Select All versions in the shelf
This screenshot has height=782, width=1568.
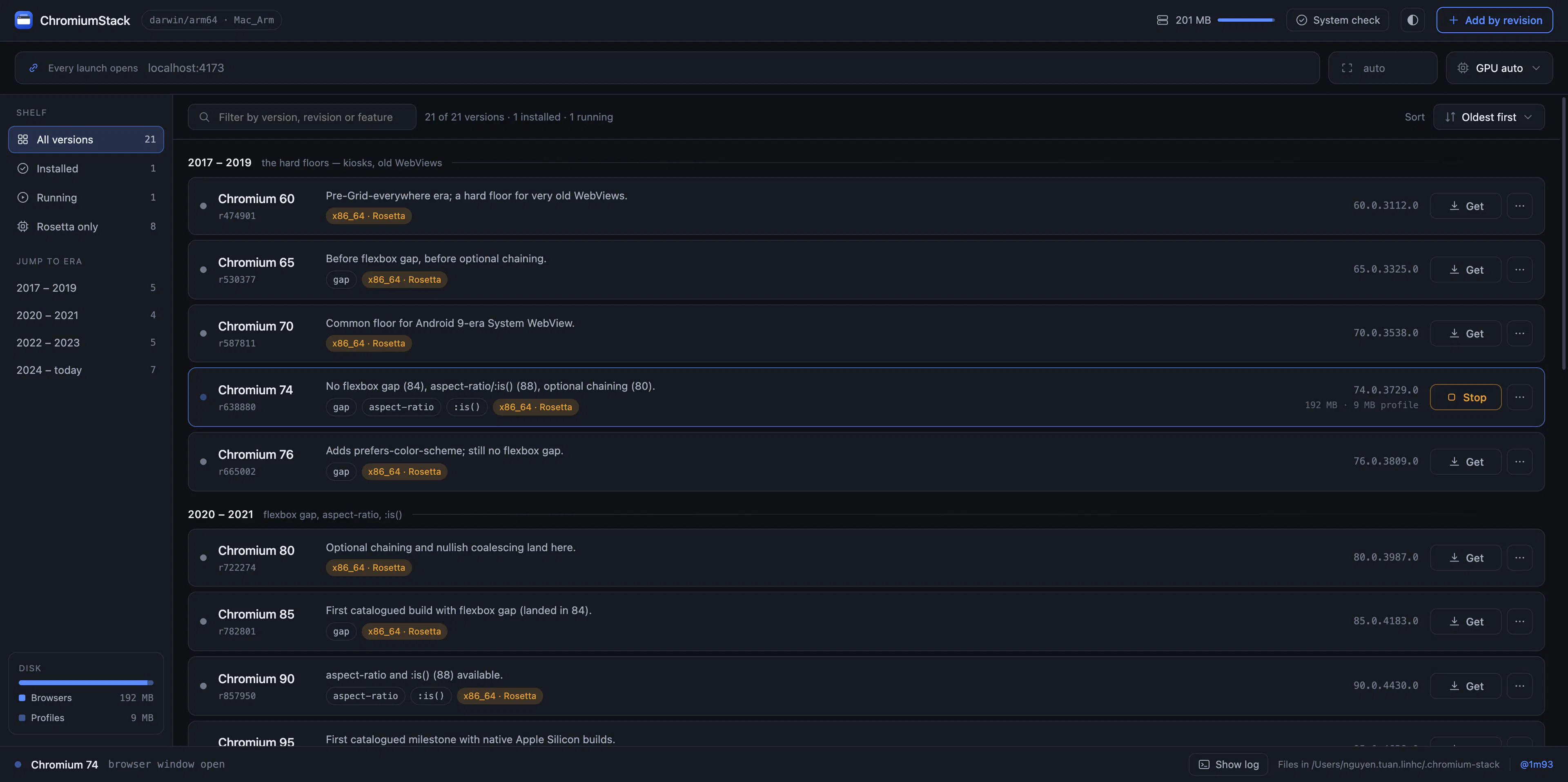tap(86, 139)
